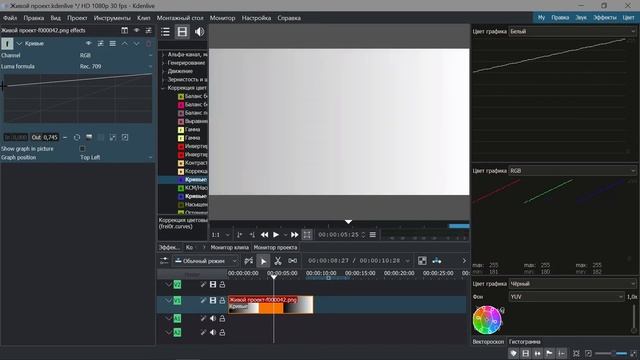Image resolution: width=640 pixels, height=360 pixels.
Task: Move the Кривые effect up
Action: (x=125, y=43)
